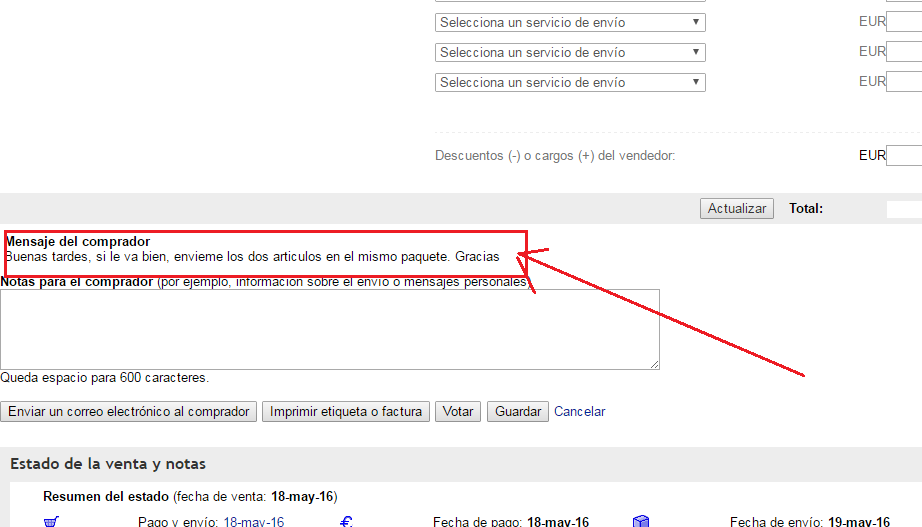Screen dimensions: 922x527
Task: Click 'Imprimir etiqueta o factura' button
Action: (x=346, y=411)
